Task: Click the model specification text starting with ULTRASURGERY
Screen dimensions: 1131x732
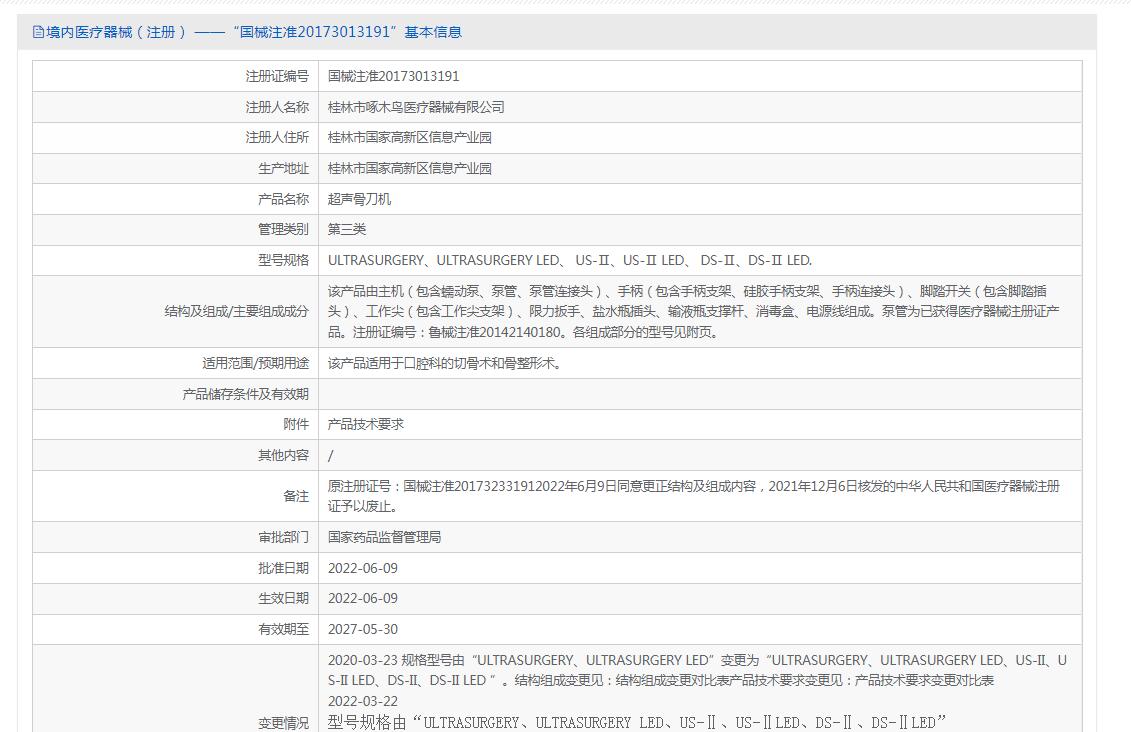Action: pyautogui.click(x=570, y=260)
